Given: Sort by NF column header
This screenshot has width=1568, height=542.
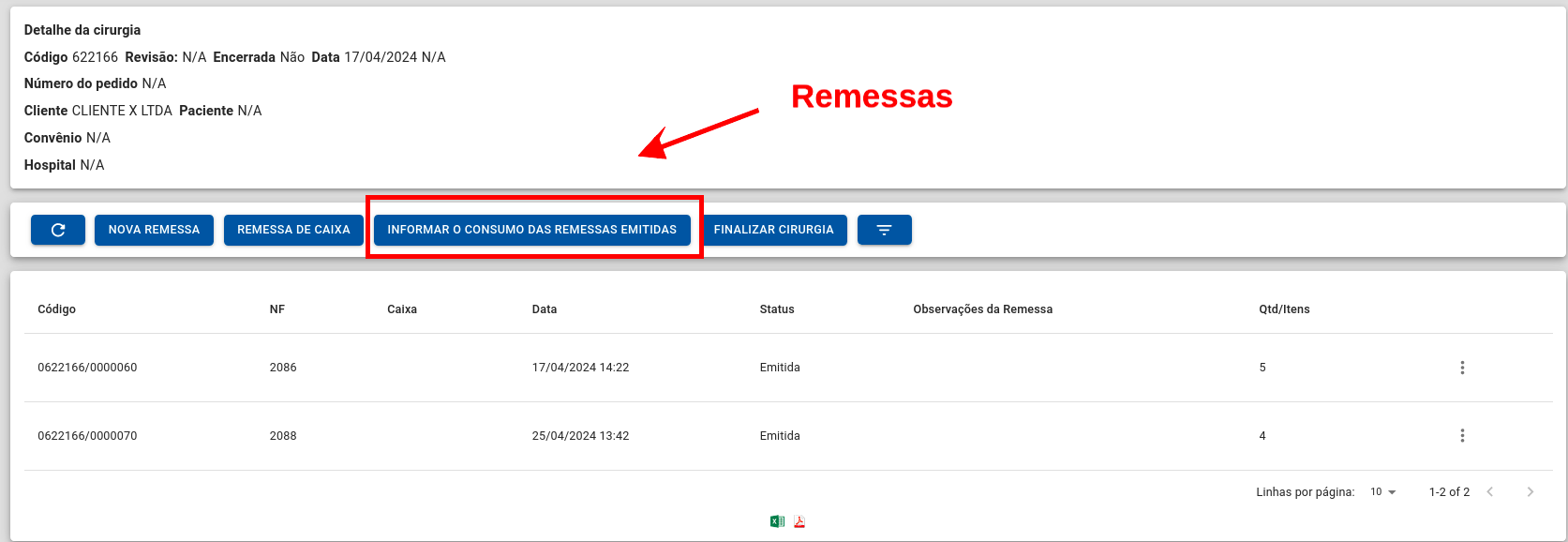Looking at the screenshot, I should [x=277, y=309].
